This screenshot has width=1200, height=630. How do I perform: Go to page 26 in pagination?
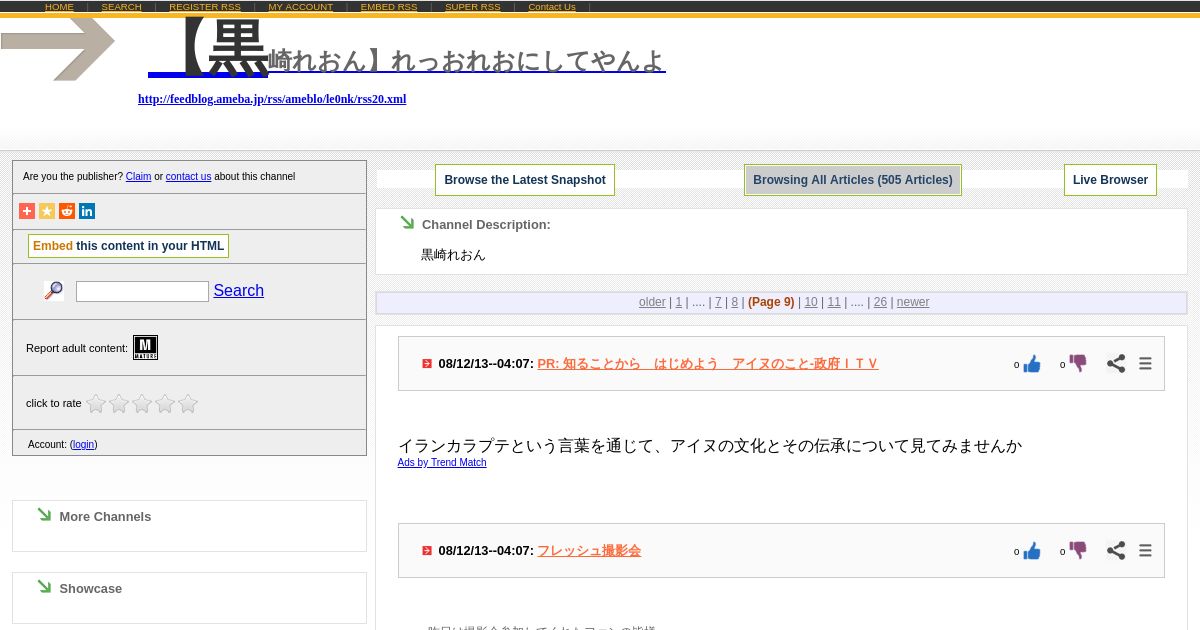pos(880,302)
